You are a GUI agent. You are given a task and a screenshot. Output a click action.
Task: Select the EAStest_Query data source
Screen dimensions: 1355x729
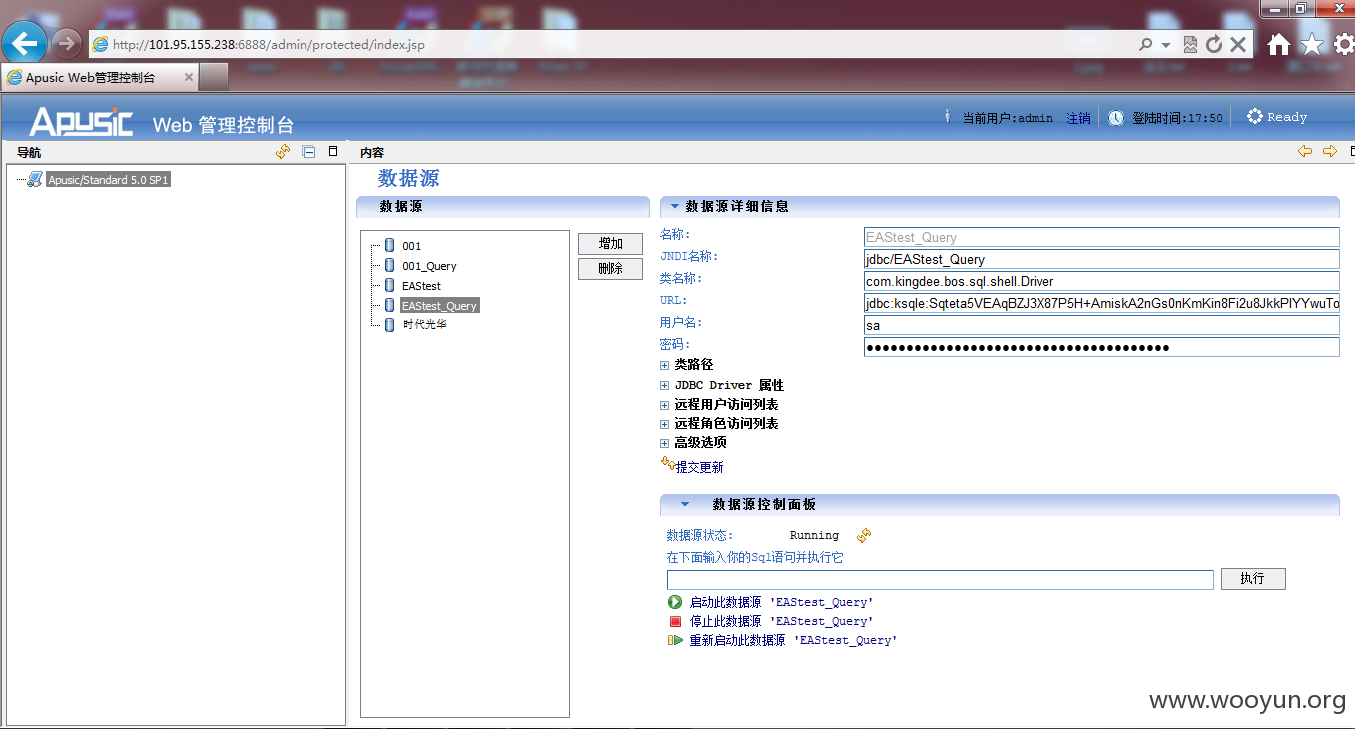pyautogui.click(x=440, y=306)
